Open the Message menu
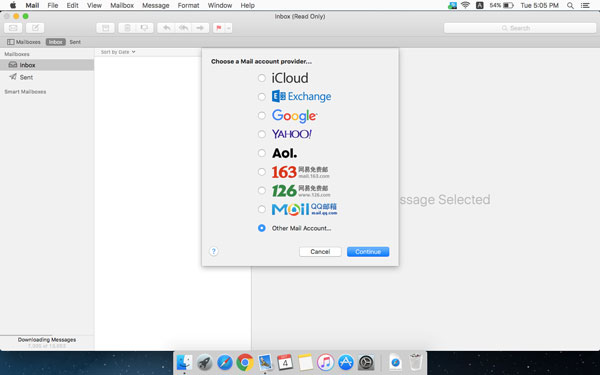The width and height of the screenshot is (600, 375). click(x=156, y=5)
